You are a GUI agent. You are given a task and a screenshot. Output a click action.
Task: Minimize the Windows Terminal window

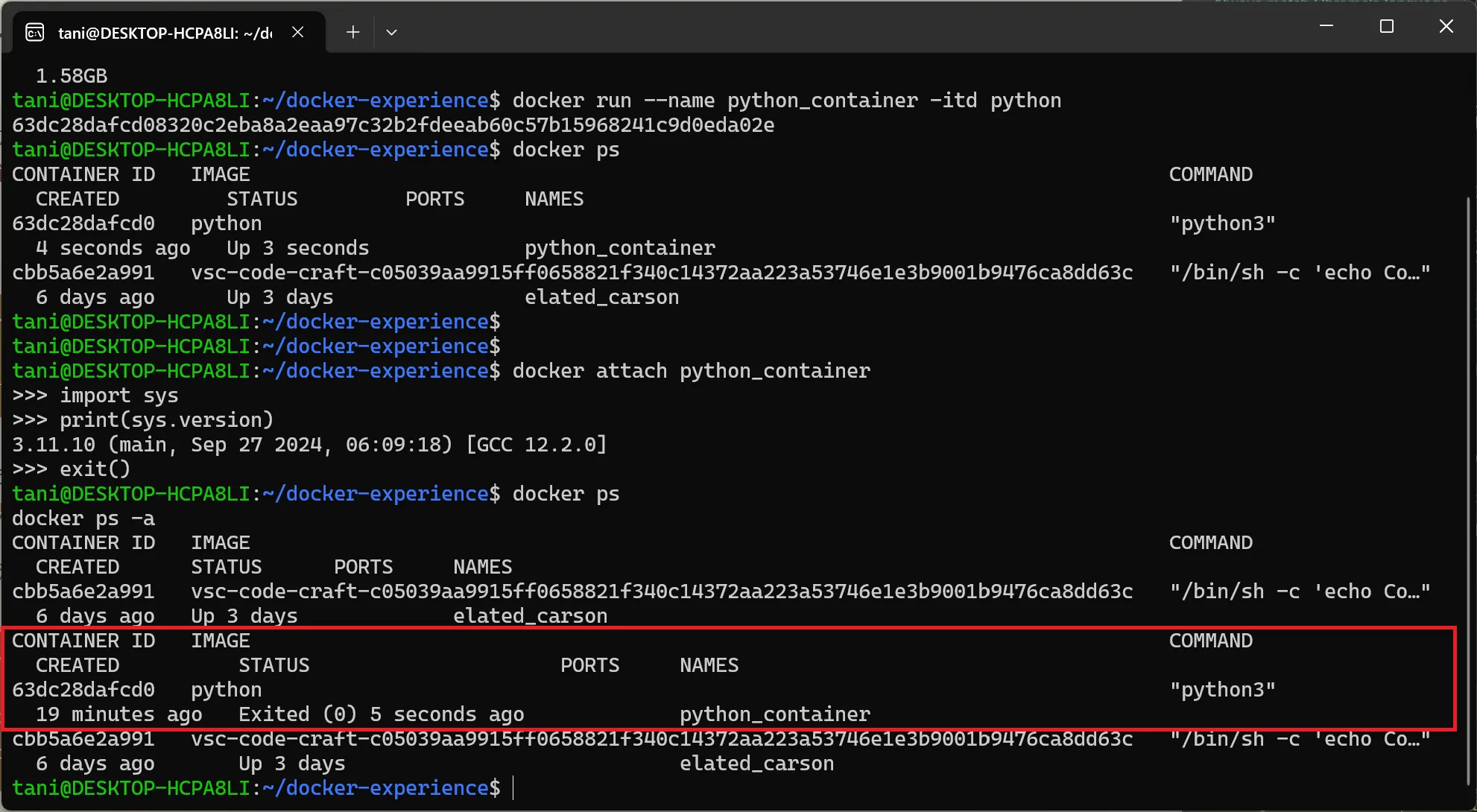pyautogui.click(x=1326, y=26)
